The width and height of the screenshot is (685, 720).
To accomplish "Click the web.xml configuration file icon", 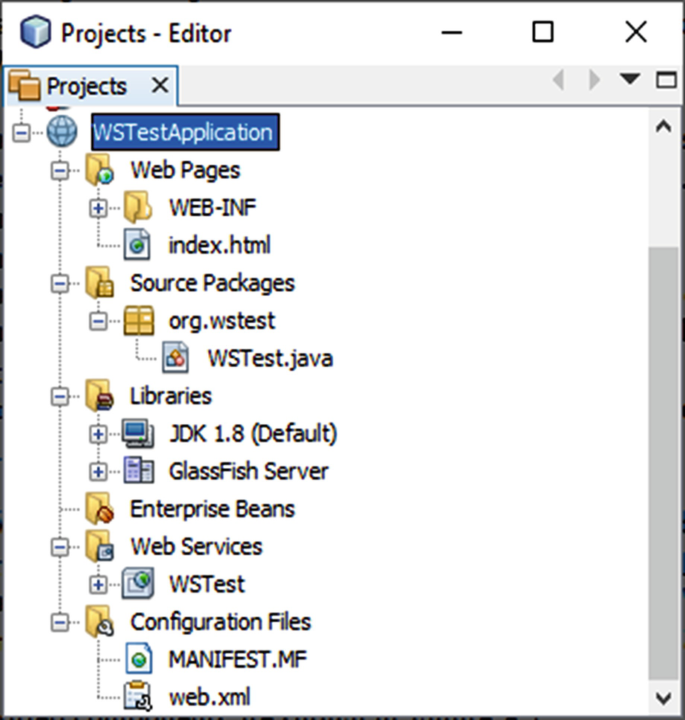I will click(x=137, y=697).
